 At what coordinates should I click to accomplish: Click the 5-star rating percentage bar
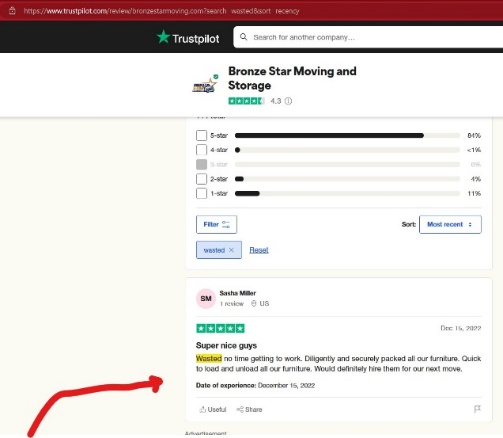click(347, 135)
